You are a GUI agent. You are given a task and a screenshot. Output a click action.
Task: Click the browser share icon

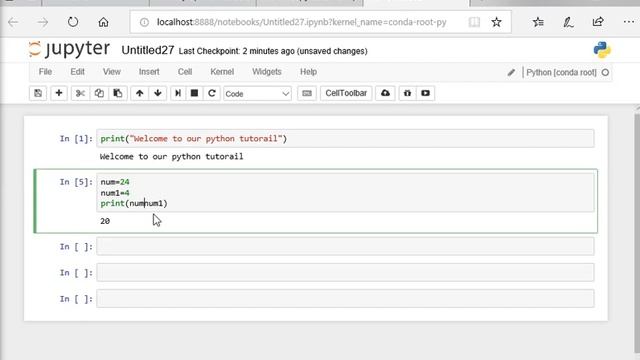598,22
